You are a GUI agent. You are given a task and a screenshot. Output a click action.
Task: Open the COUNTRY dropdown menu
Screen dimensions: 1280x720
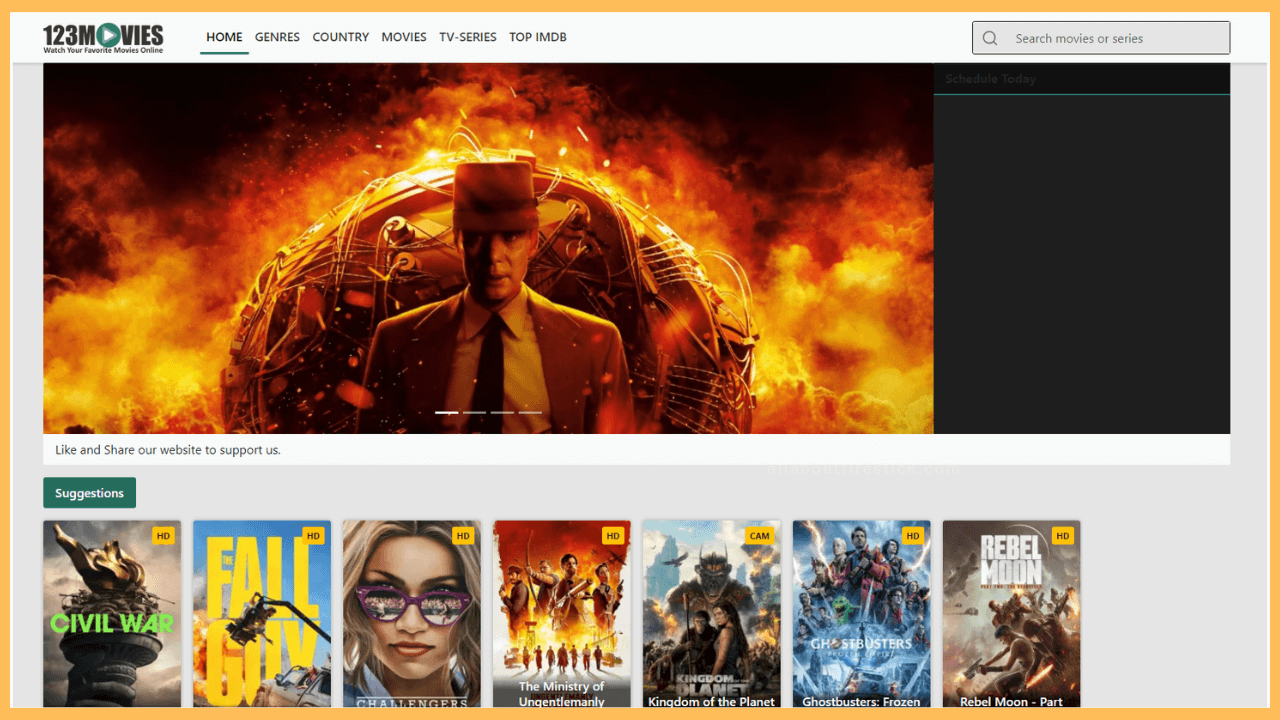coord(340,37)
